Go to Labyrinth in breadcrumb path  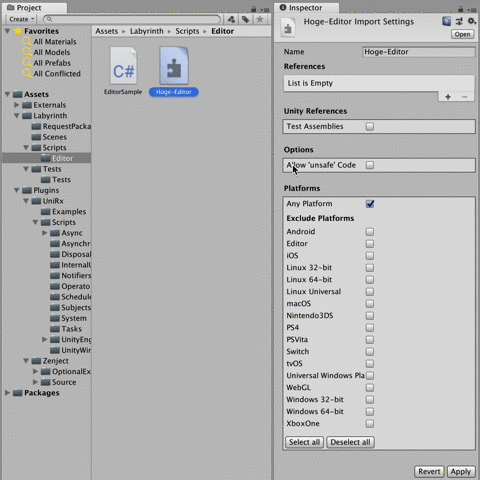(x=147, y=31)
